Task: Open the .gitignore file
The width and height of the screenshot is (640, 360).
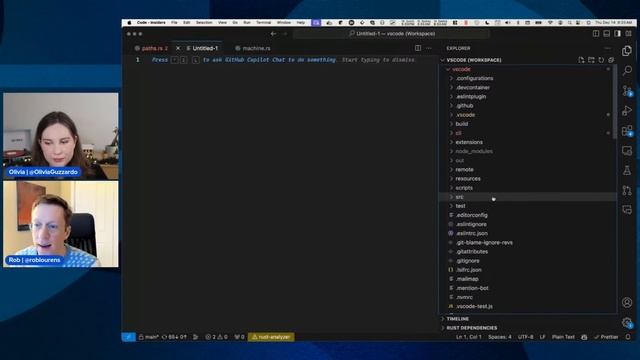Action: click(x=529, y=261)
